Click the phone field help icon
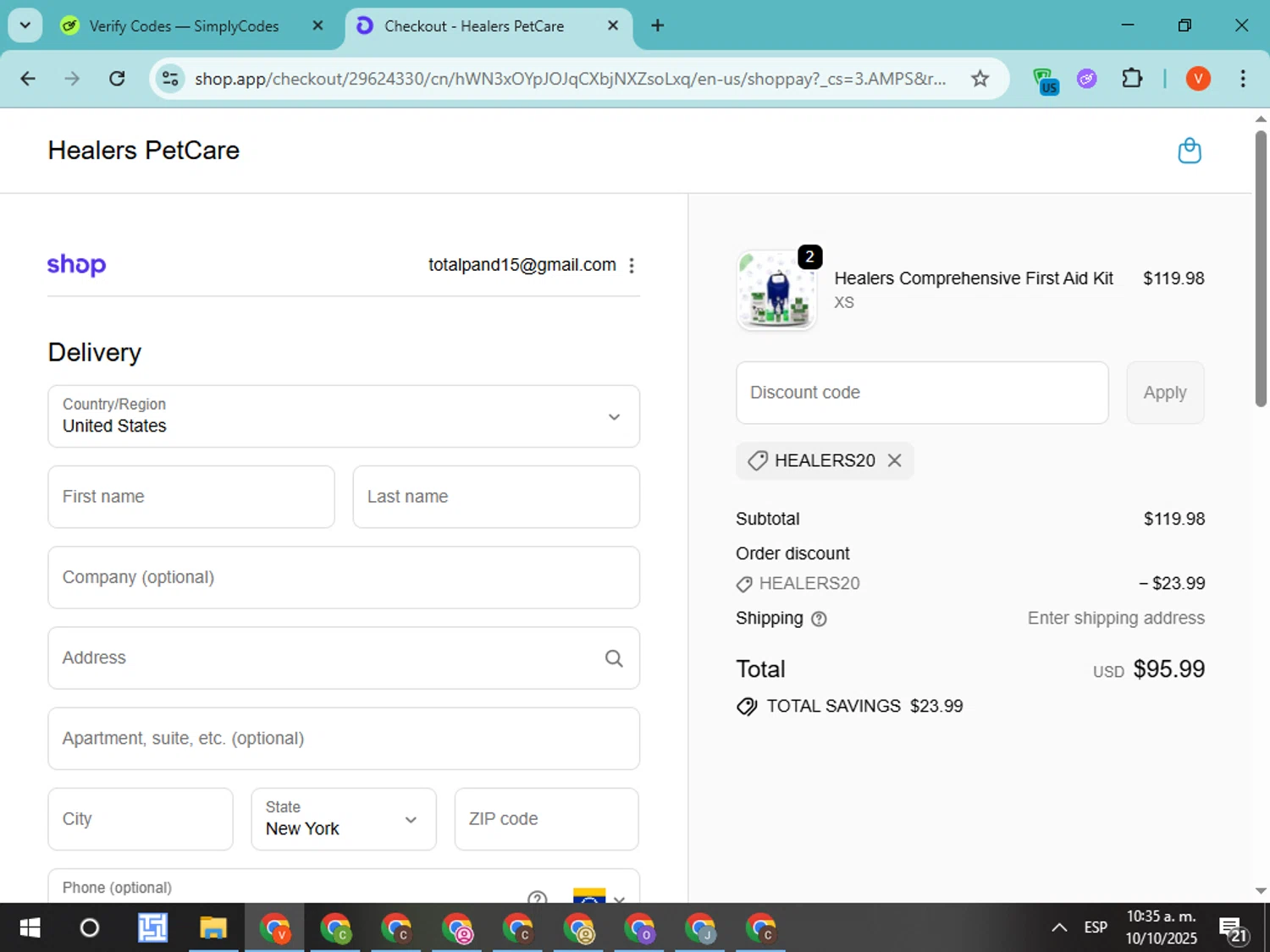Image resolution: width=1270 pixels, height=952 pixels. [537, 897]
